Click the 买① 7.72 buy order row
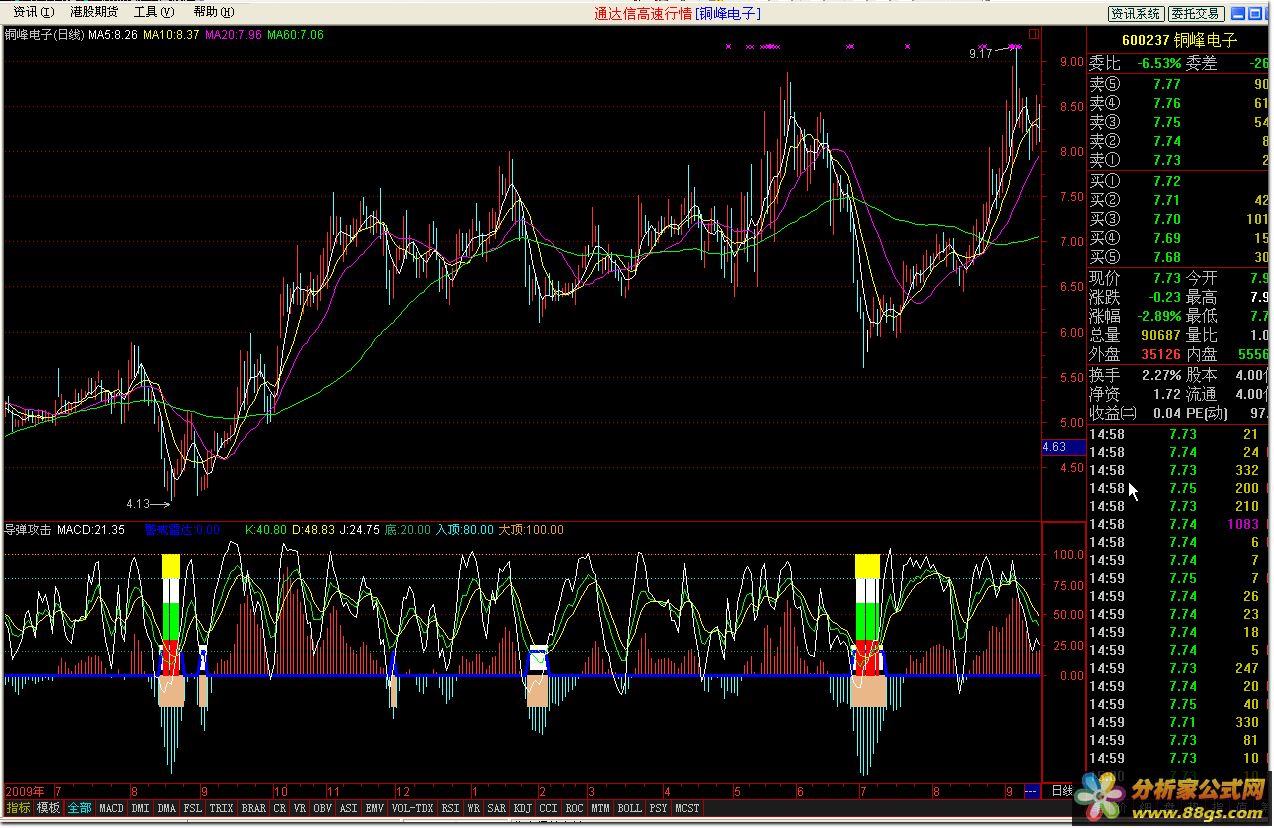The image size is (1274, 828). [1179, 181]
